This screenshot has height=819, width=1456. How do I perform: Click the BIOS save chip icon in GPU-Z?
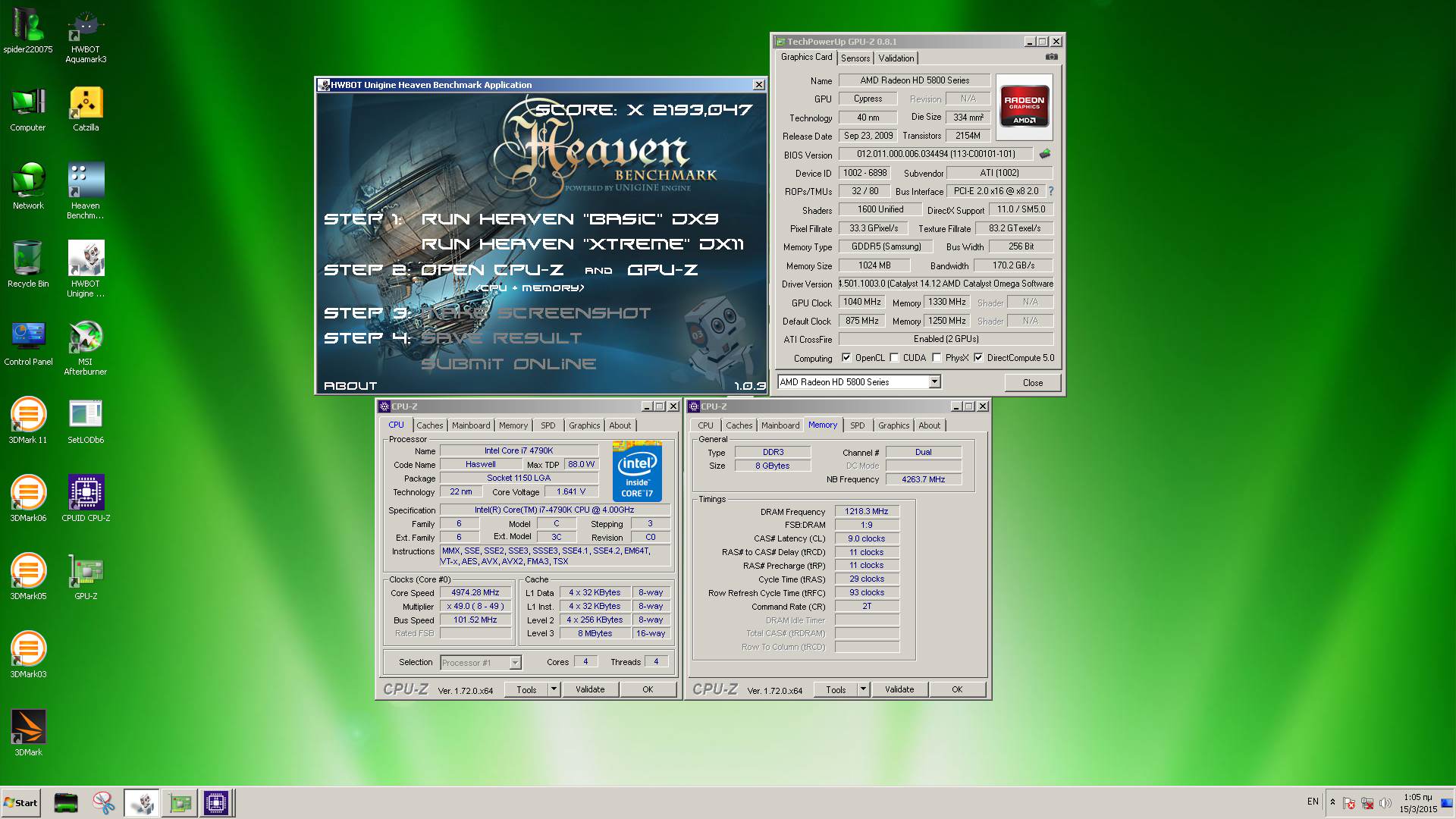pyautogui.click(x=1045, y=154)
